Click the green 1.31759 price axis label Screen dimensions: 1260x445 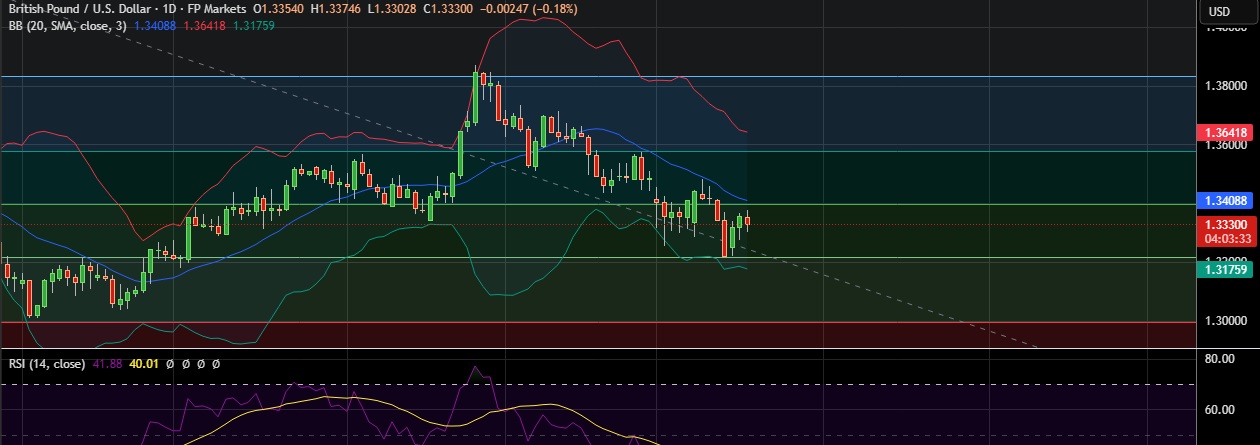tap(1224, 269)
